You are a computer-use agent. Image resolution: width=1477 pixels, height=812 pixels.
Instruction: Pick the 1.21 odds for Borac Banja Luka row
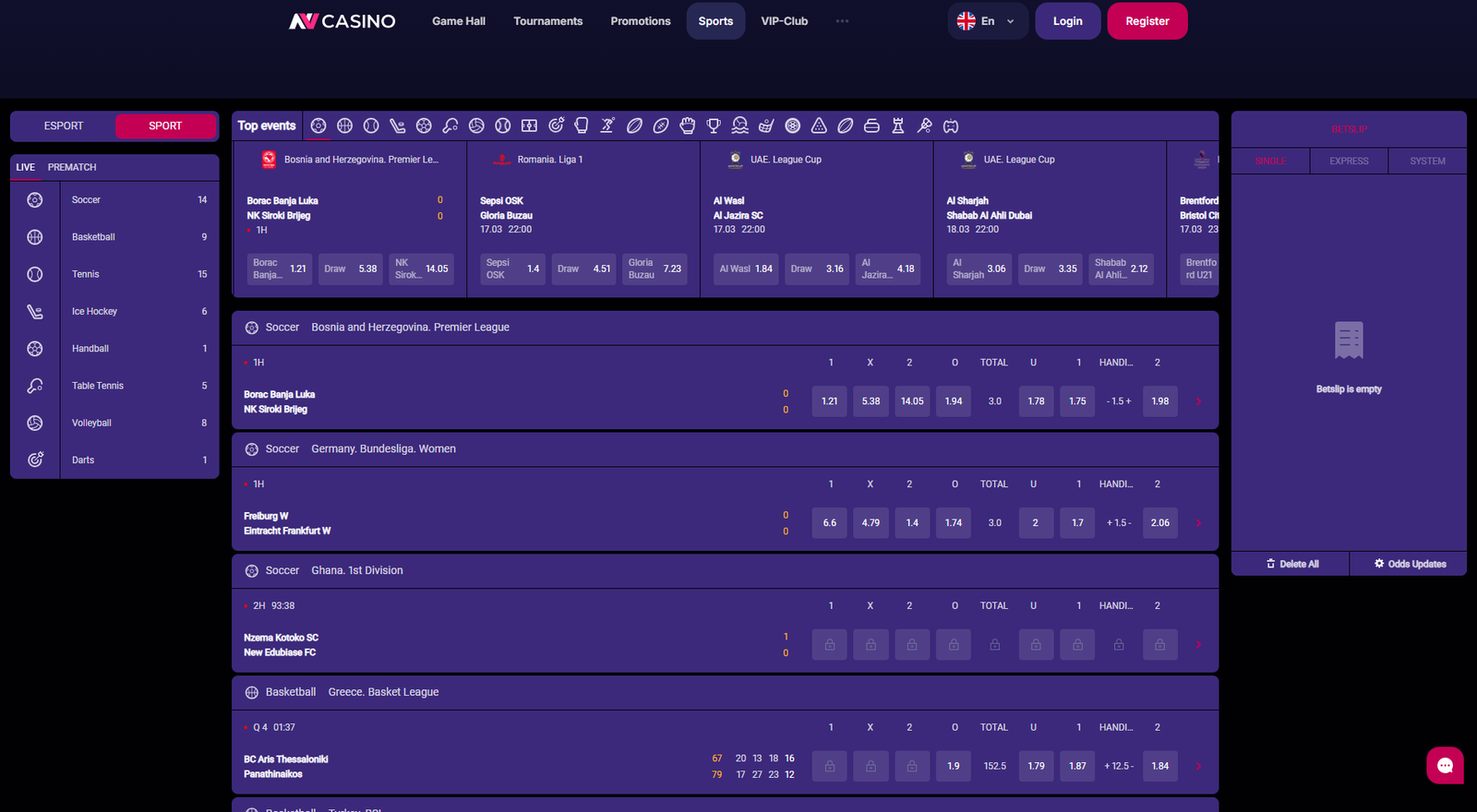tap(829, 401)
